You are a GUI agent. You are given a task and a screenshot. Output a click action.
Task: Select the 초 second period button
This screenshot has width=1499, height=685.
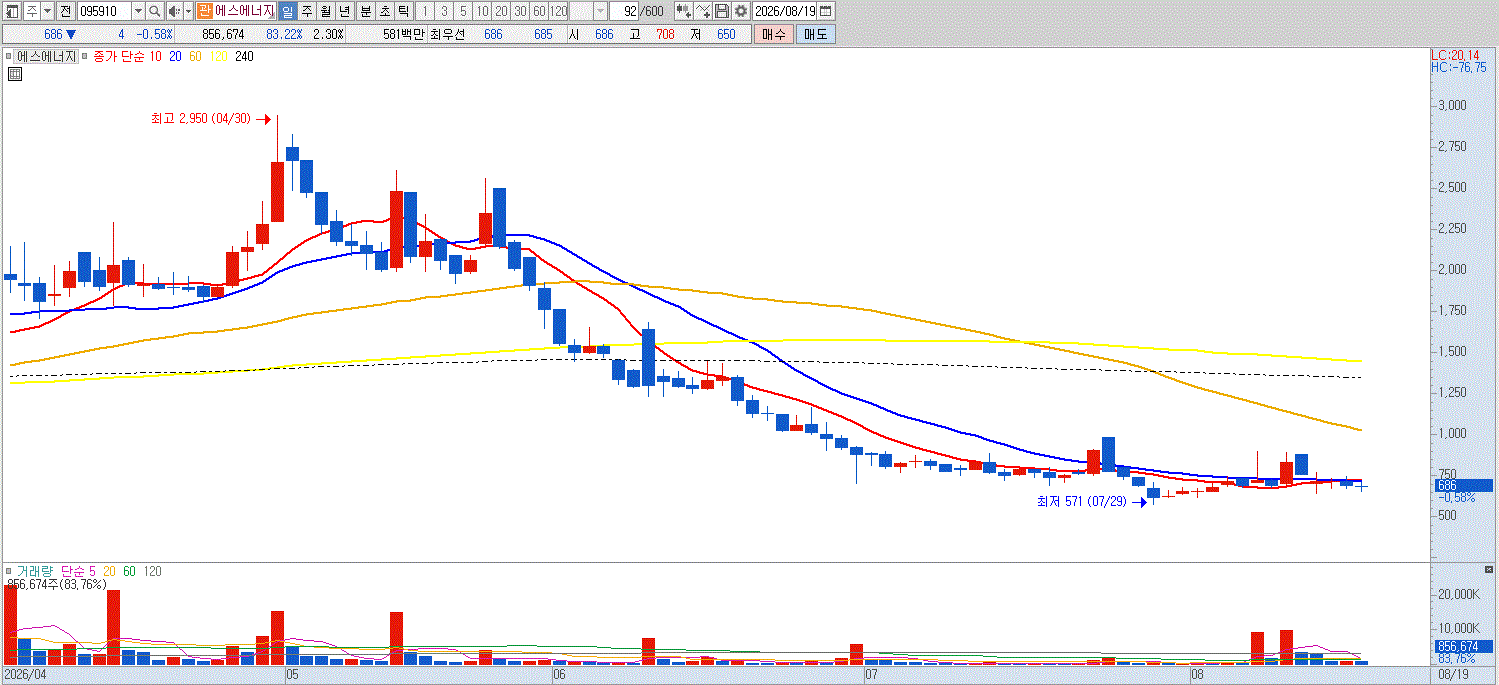click(384, 11)
